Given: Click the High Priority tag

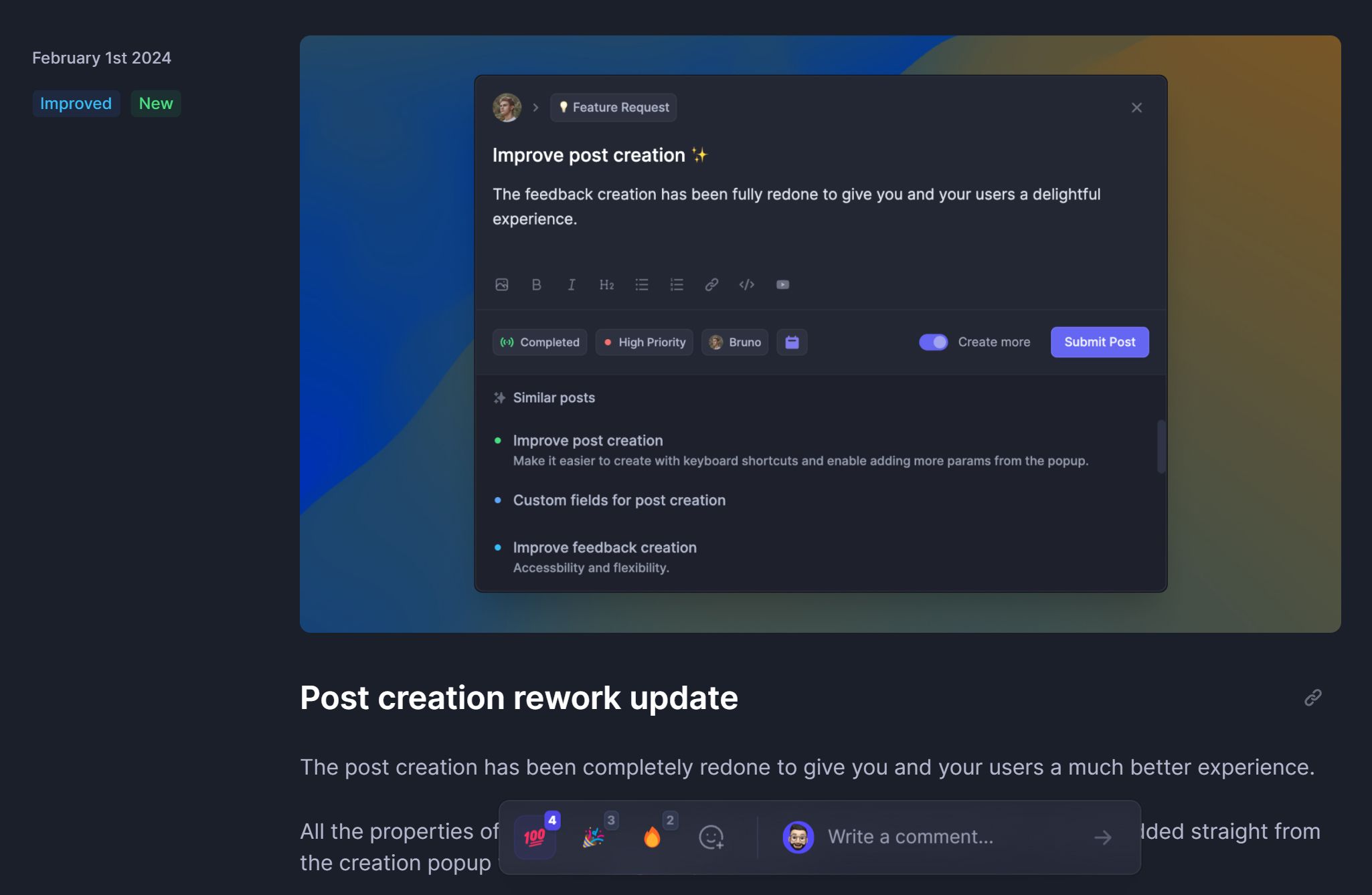Looking at the screenshot, I should [x=644, y=341].
